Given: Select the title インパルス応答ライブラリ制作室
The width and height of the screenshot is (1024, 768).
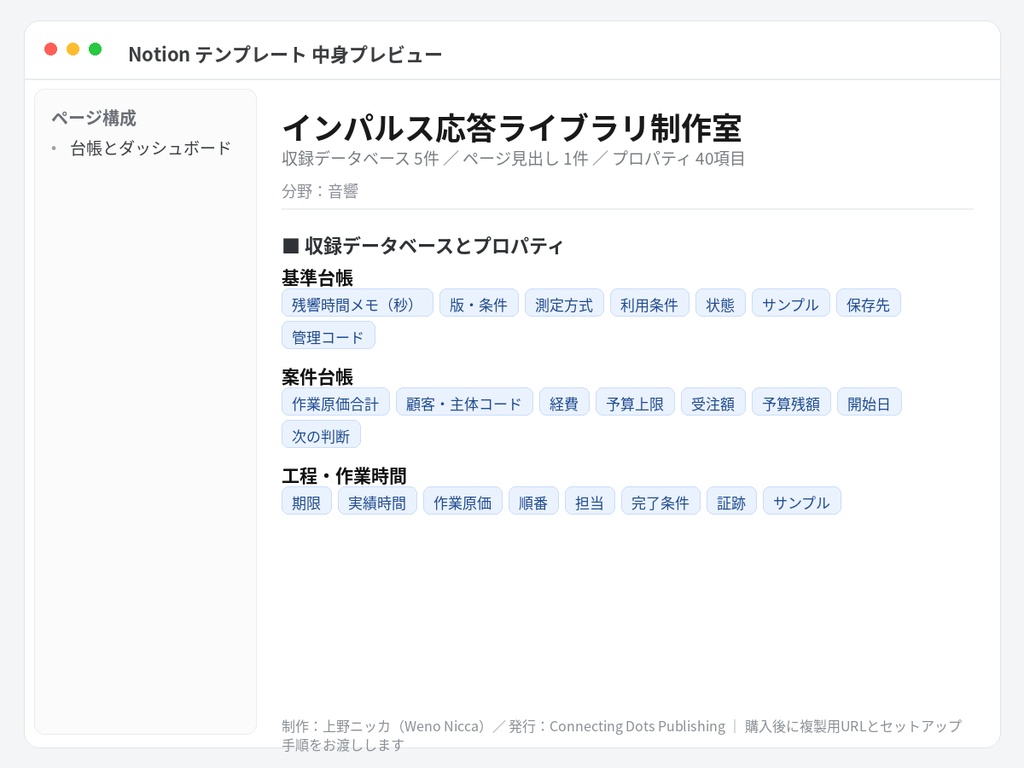Looking at the screenshot, I should [x=512, y=127].
